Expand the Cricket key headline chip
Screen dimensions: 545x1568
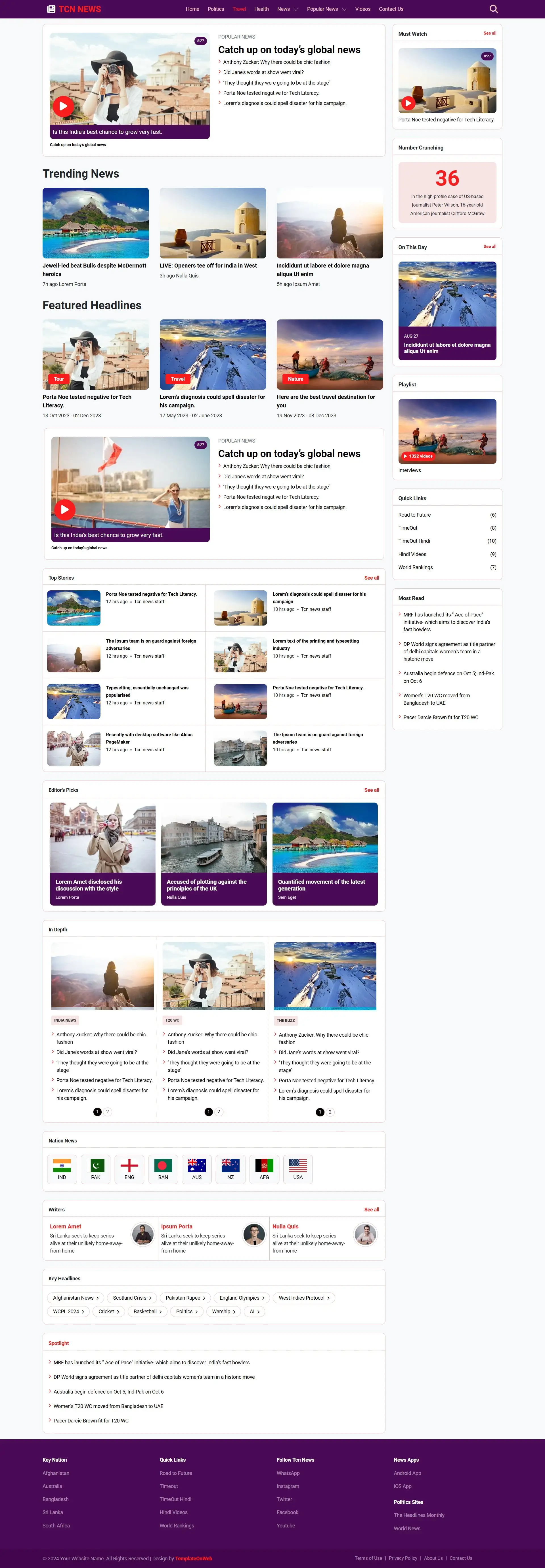[x=108, y=1312]
